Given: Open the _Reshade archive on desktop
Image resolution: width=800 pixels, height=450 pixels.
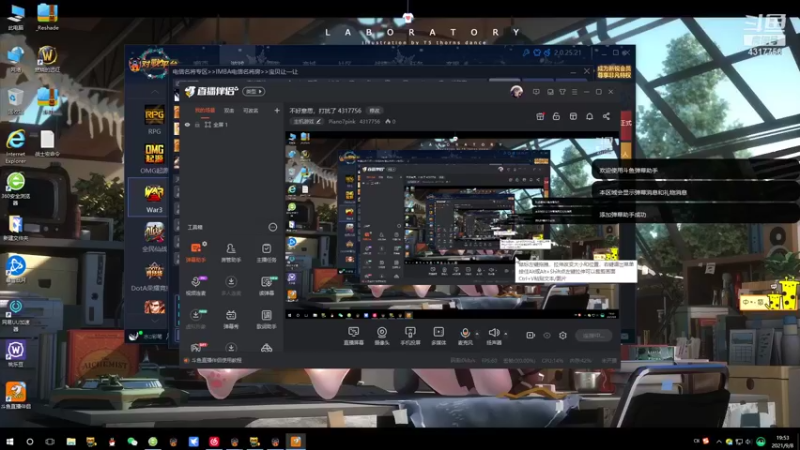Looking at the screenshot, I should coord(47,17).
